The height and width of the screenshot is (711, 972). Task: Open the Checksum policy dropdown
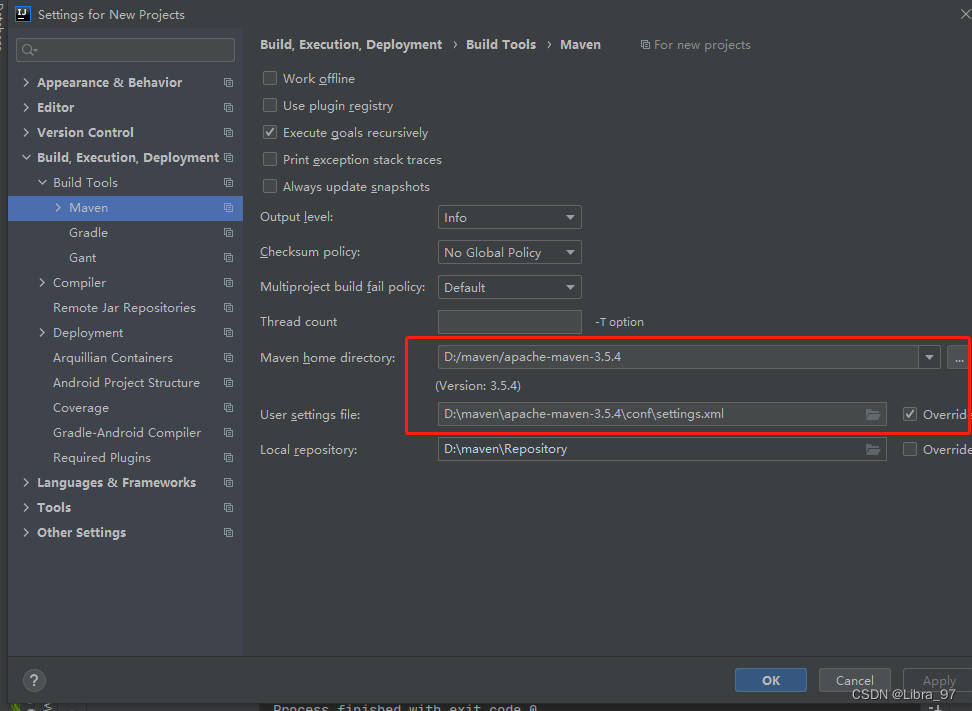(x=510, y=252)
